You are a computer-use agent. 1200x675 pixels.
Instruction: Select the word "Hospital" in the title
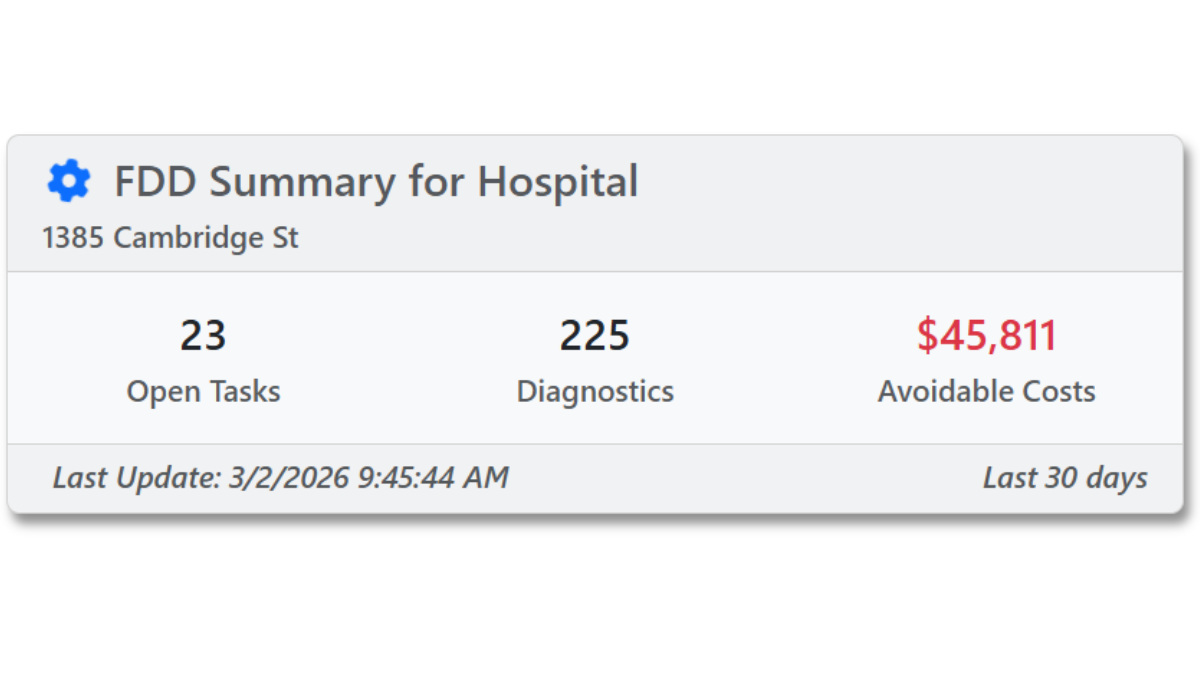pos(557,182)
